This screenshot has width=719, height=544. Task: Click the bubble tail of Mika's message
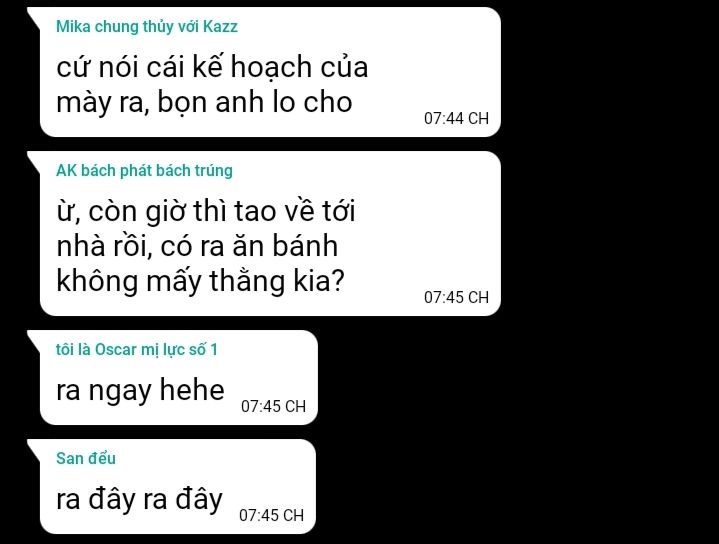[x=35, y=15]
